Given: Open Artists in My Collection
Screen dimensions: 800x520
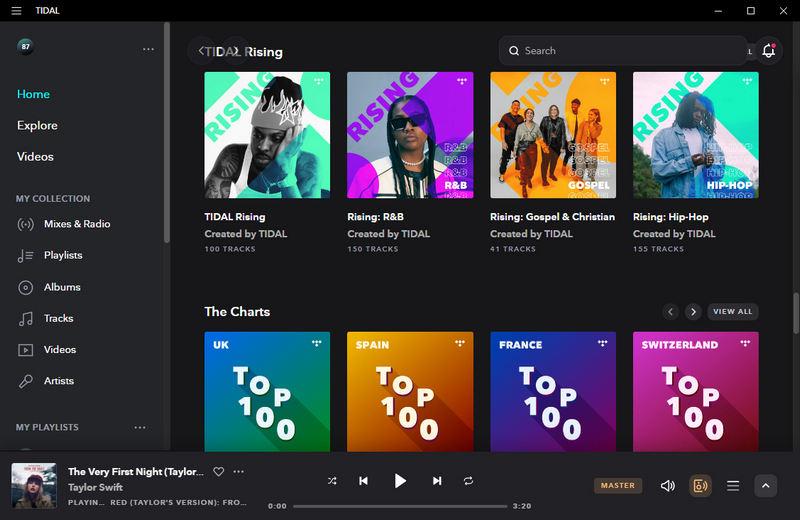Looking at the screenshot, I should (x=59, y=381).
